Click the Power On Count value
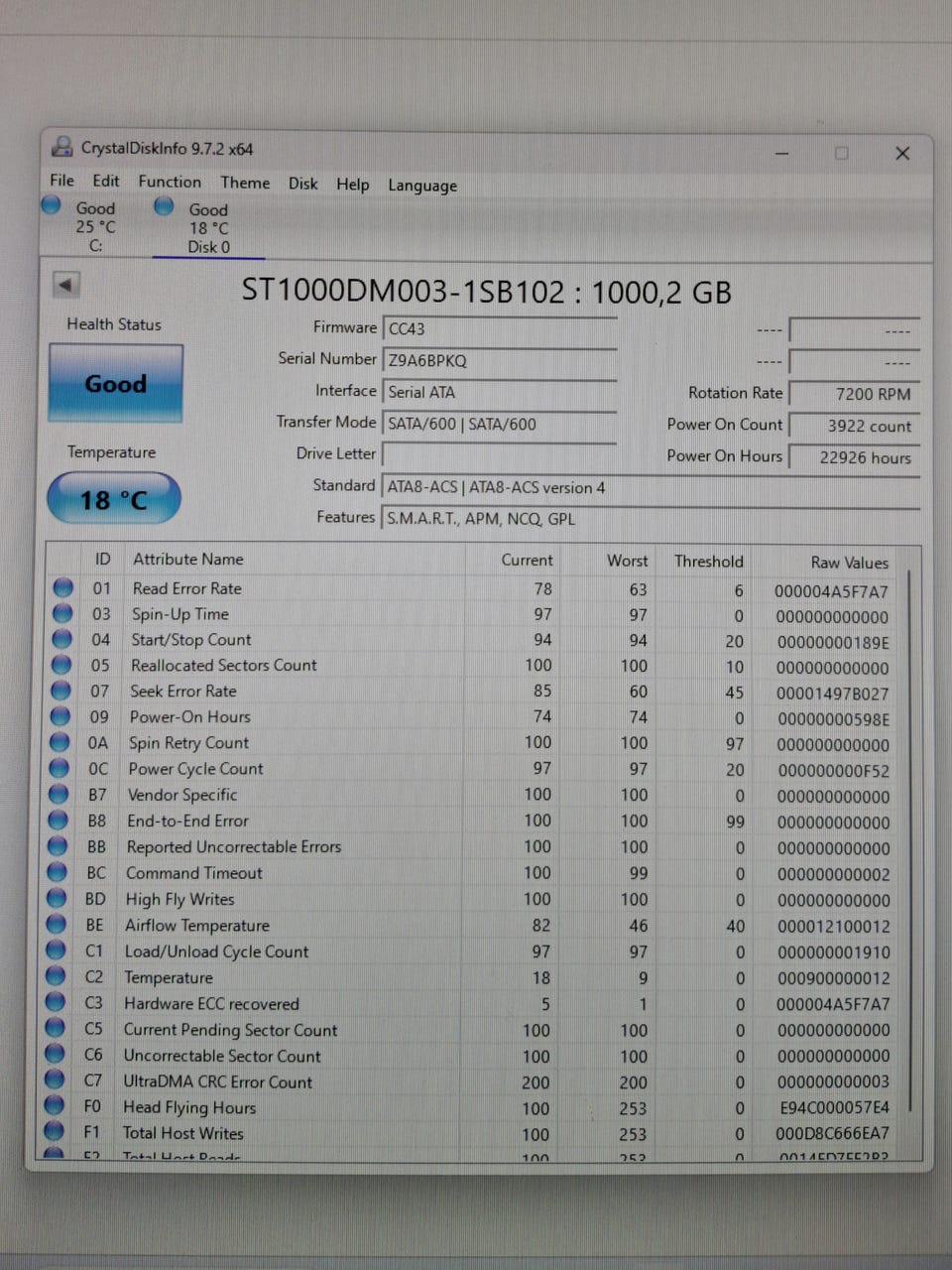 (x=855, y=426)
